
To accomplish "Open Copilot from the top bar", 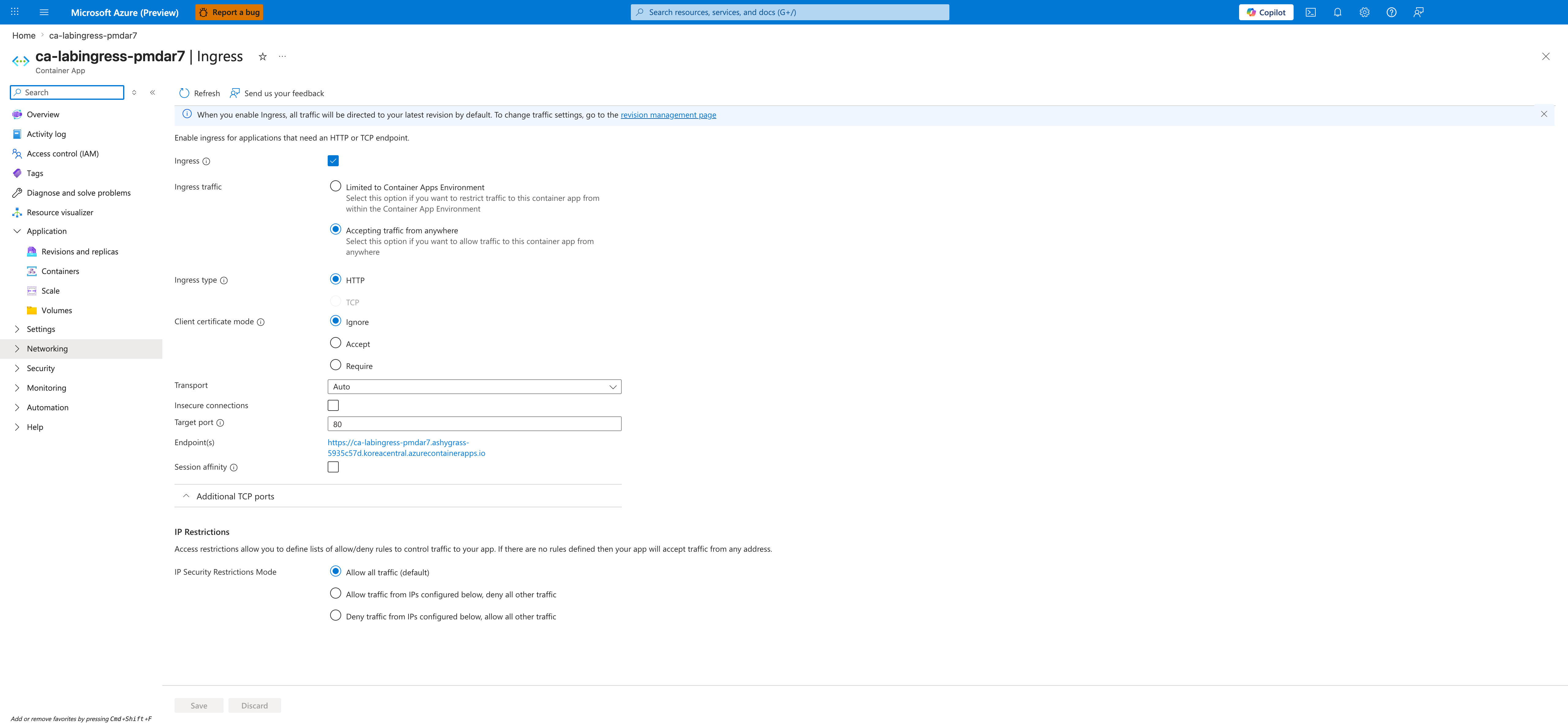I will pyautogui.click(x=1265, y=12).
